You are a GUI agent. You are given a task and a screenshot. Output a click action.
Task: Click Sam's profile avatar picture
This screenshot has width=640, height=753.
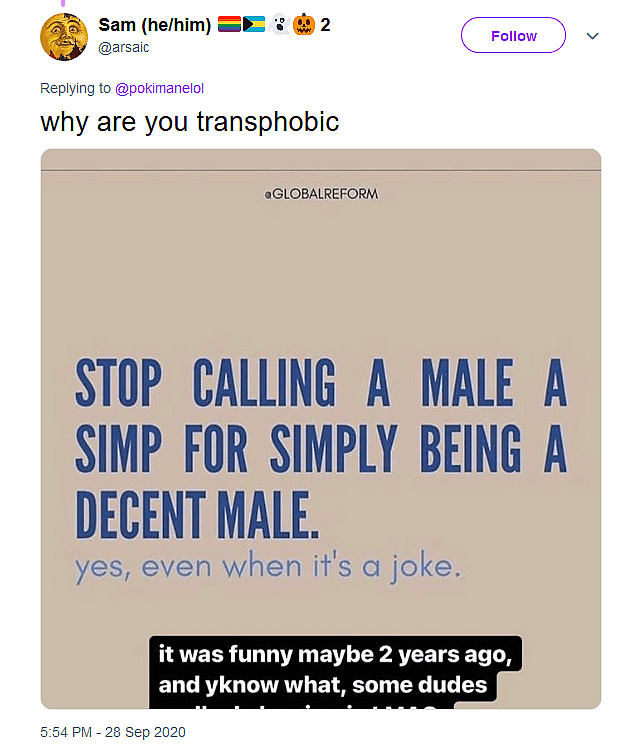[65, 37]
